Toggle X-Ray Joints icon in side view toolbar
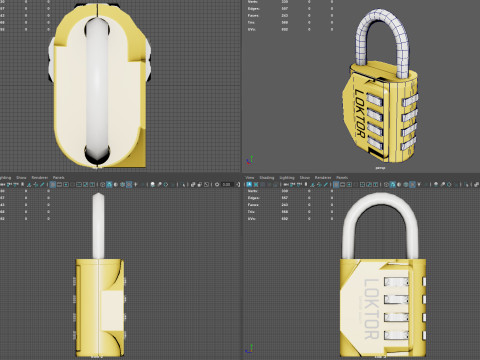Viewport: 480px width, 360px height. coord(207,184)
